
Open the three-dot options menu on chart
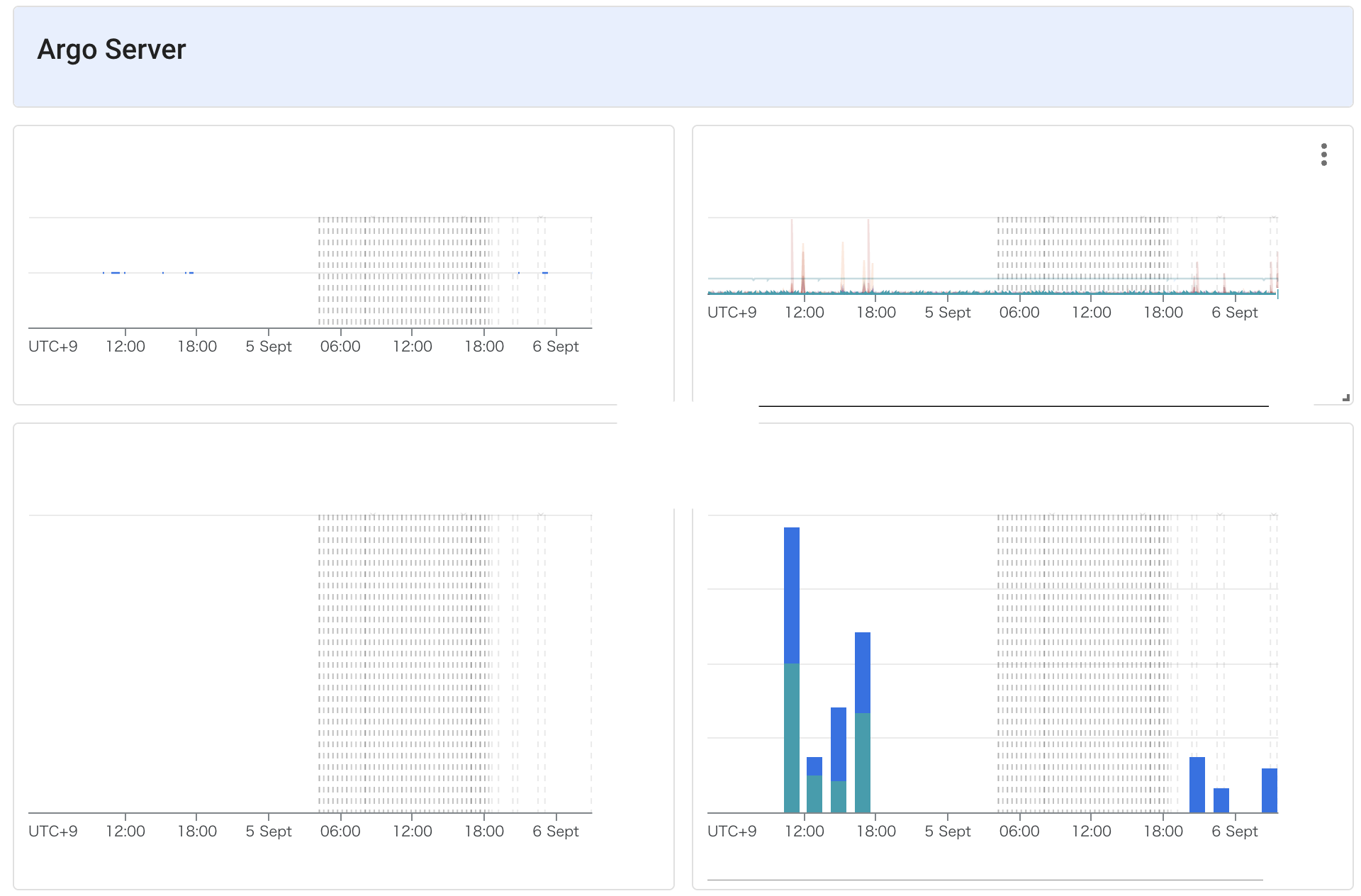[x=1323, y=155]
